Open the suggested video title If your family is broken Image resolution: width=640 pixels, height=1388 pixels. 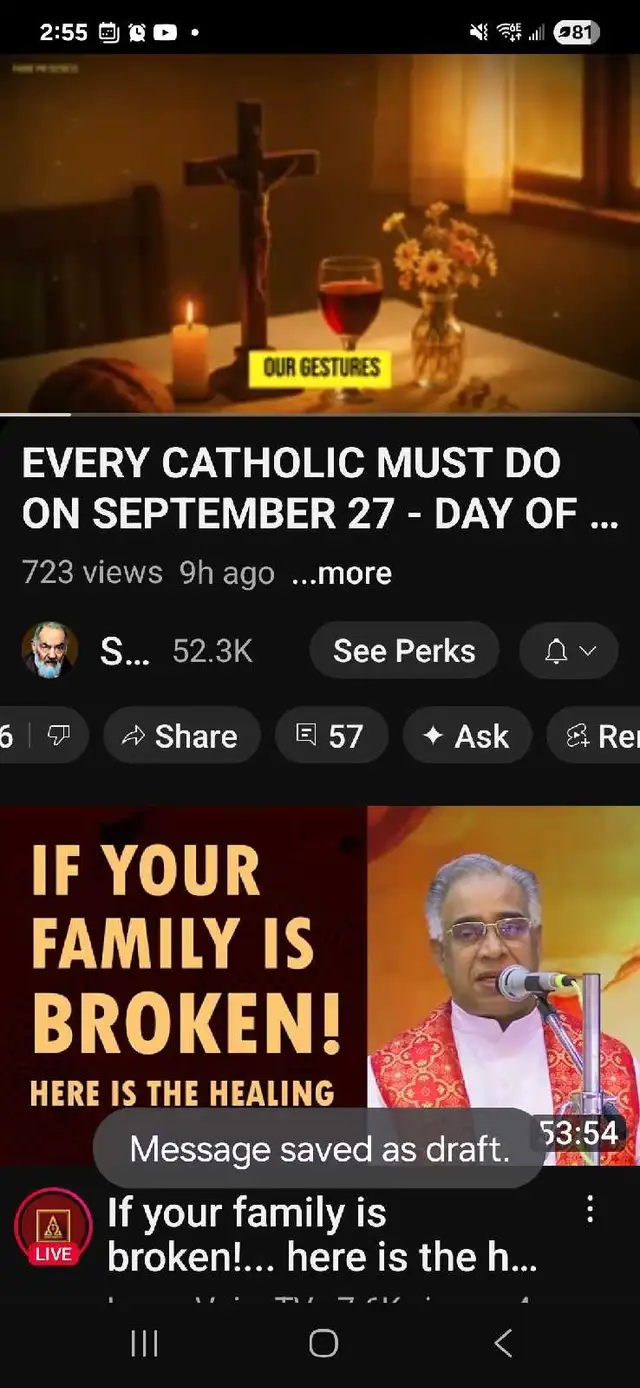(322, 1235)
